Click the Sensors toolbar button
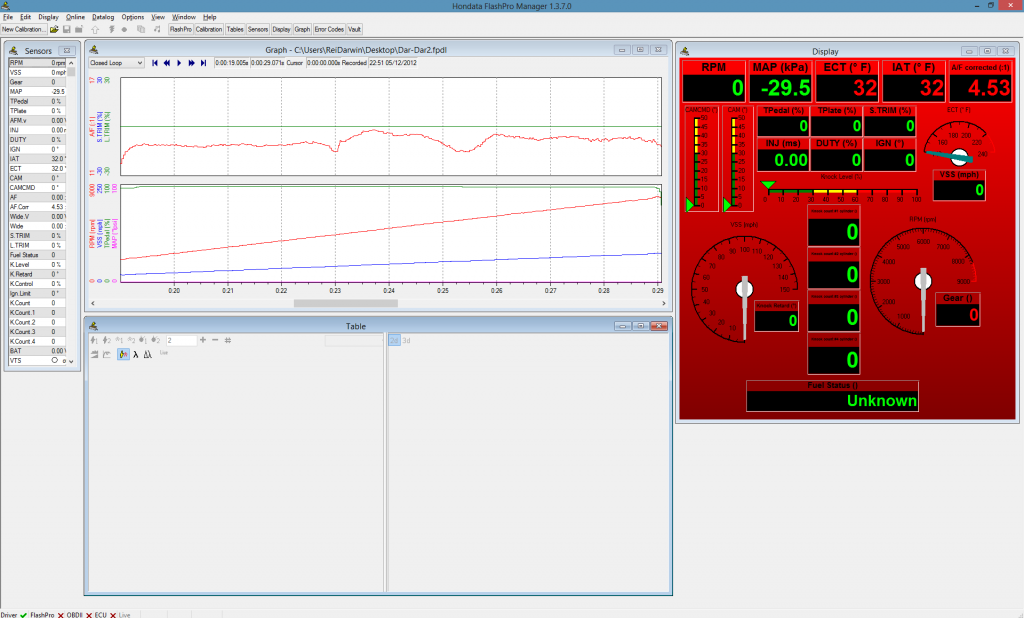This screenshot has width=1024, height=618. [258, 29]
